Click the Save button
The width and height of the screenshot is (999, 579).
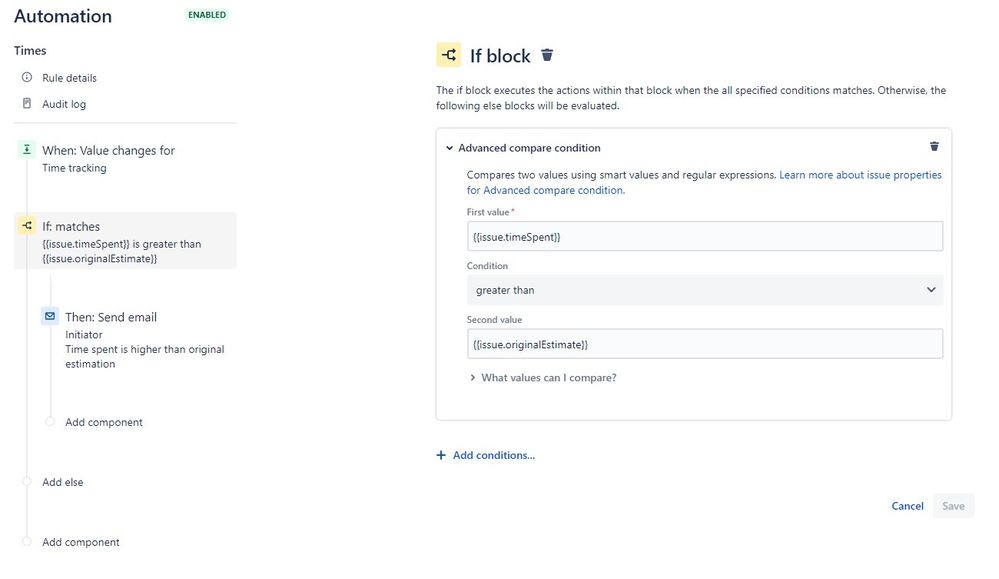[953, 506]
